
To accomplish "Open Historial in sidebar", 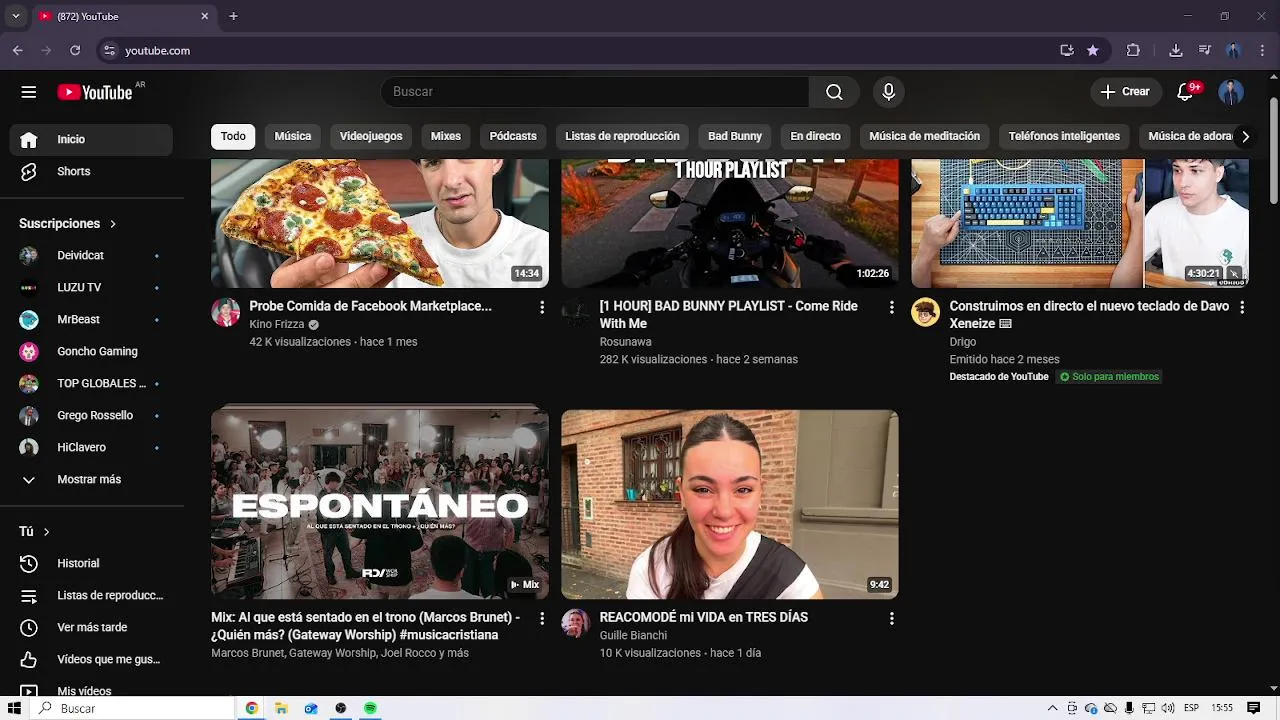I will coord(92,564).
